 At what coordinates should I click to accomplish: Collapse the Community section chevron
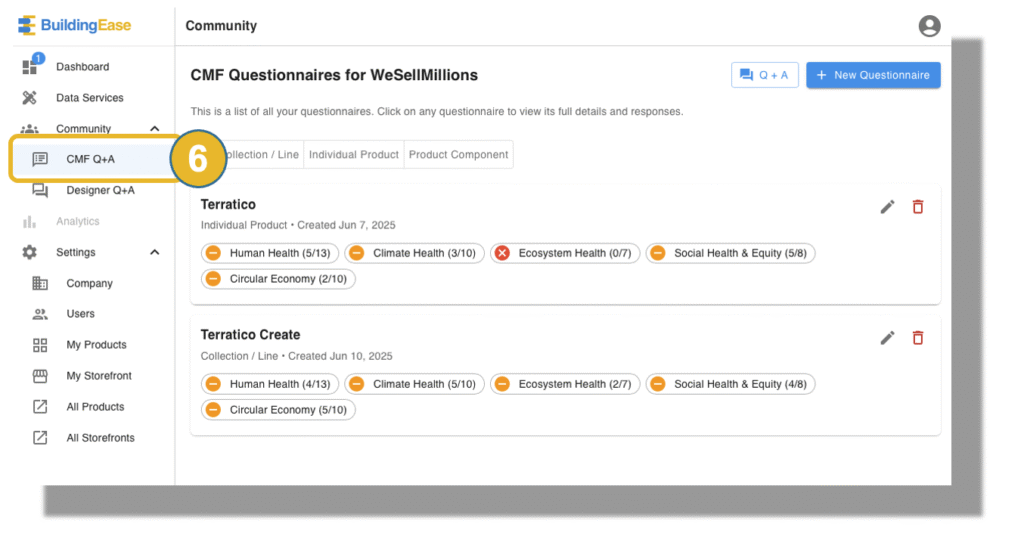(155, 129)
